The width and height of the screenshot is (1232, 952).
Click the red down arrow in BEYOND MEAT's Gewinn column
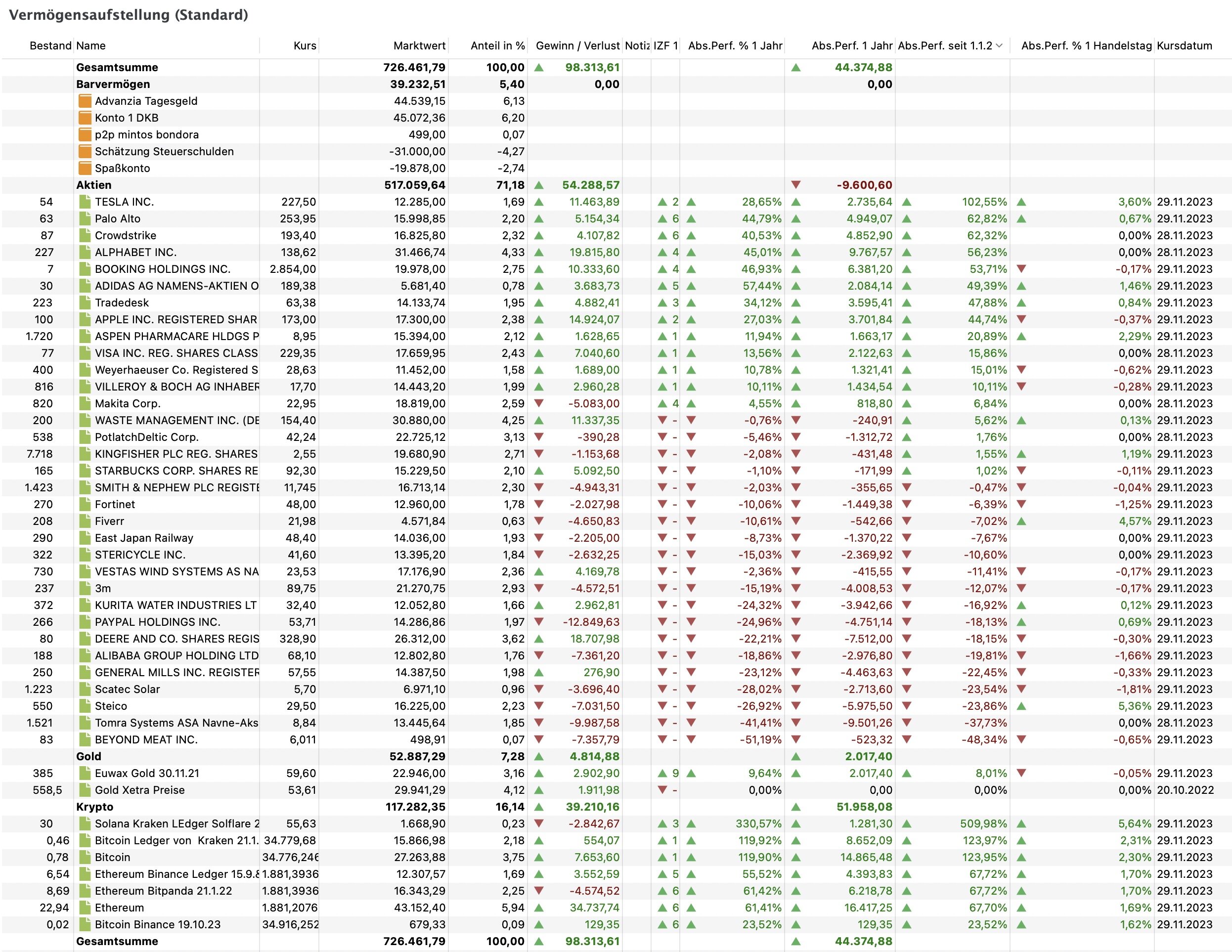[539, 739]
